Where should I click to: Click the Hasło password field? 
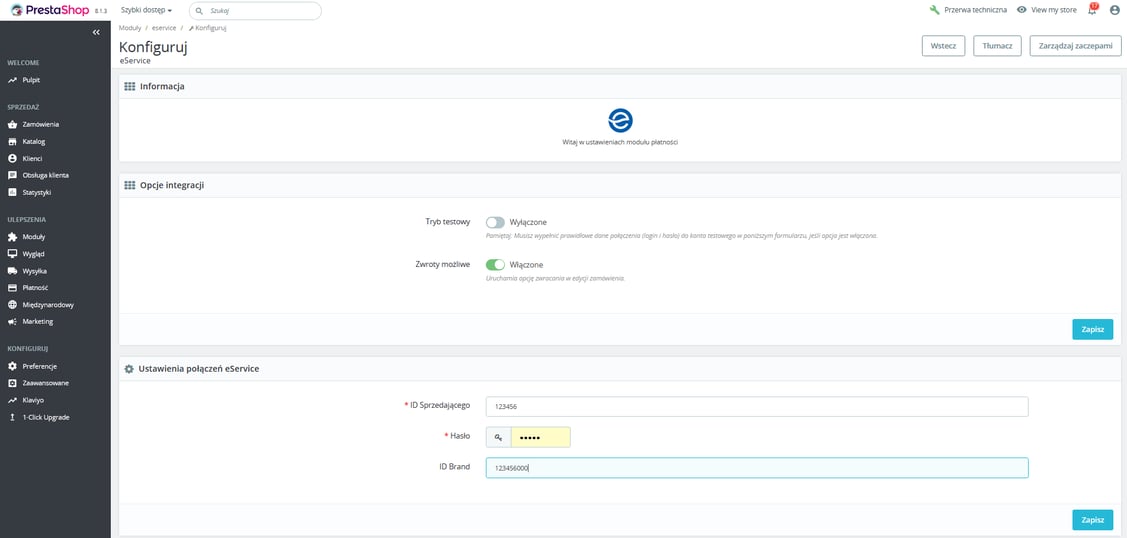540,437
